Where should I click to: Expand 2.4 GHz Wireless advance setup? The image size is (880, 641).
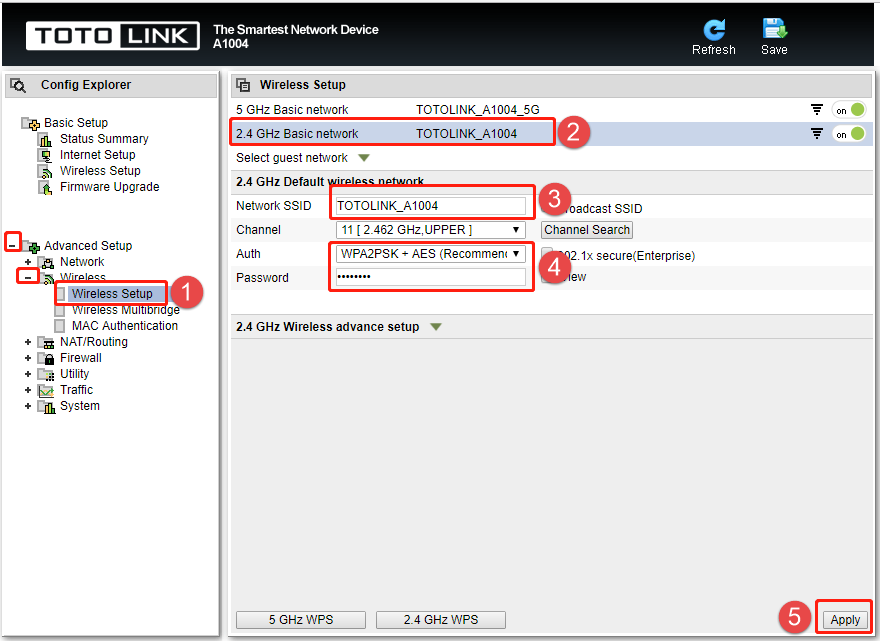coord(436,327)
